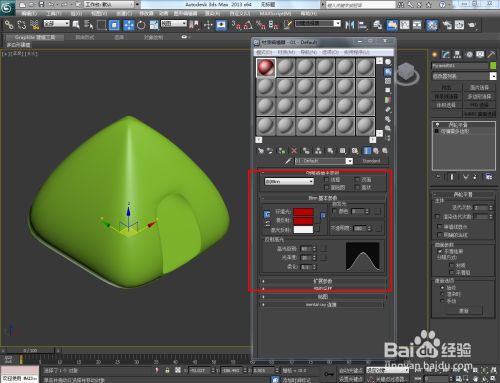The image size is (500, 383).
Task: Enable the 双面 two-sided checkbox
Action: [x=357, y=180]
